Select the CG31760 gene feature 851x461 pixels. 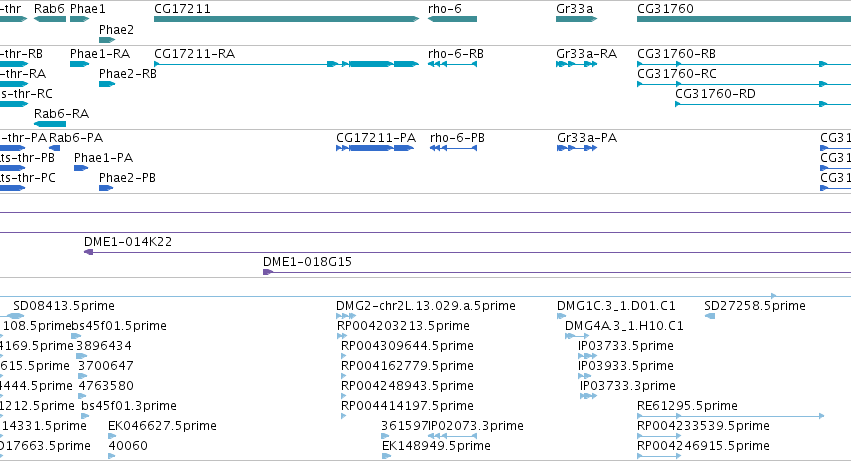[x=744, y=19]
